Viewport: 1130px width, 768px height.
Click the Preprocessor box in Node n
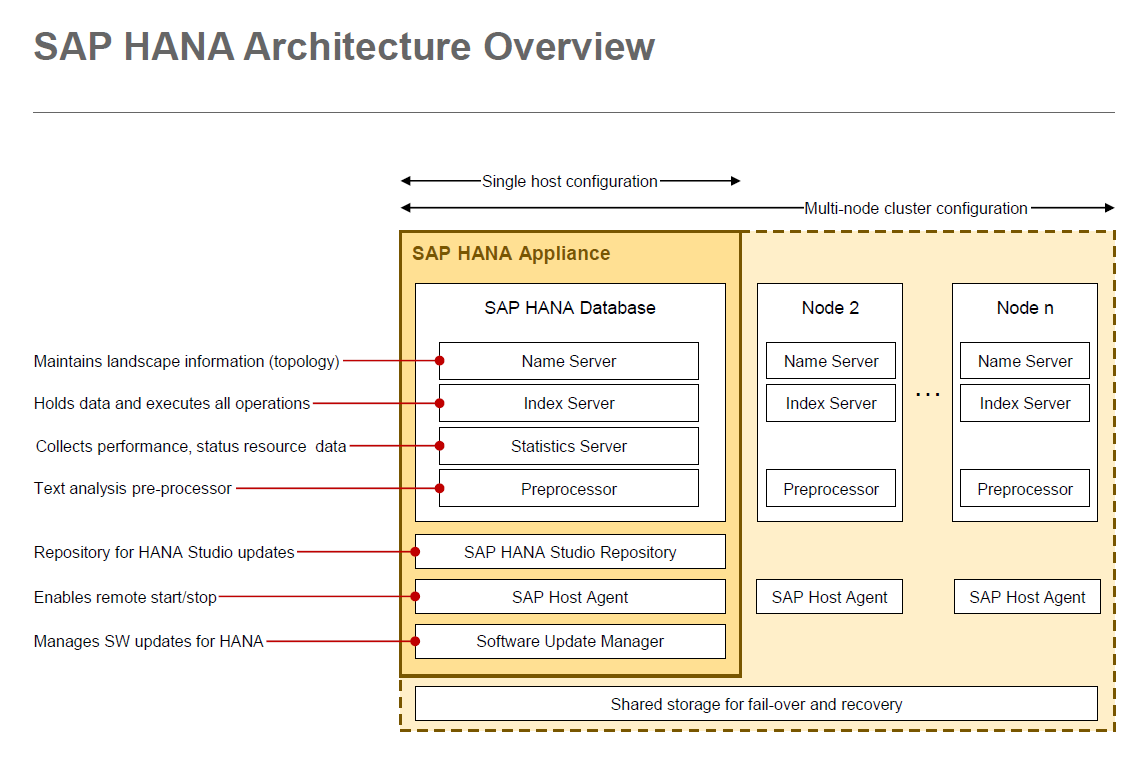[x=1025, y=488]
